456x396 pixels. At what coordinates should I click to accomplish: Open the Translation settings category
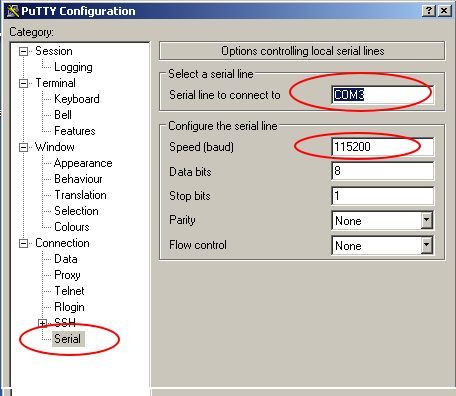(80, 195)
